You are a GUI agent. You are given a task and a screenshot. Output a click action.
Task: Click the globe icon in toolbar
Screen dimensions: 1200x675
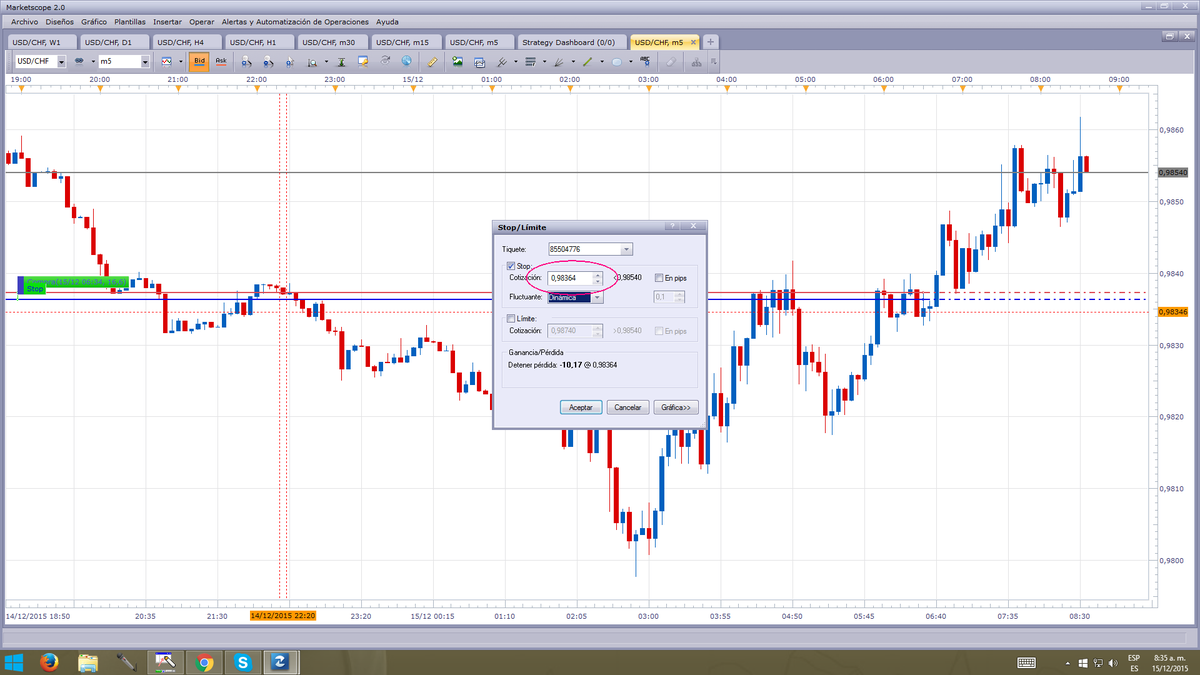pyautogui.click(x=407, y=61)
